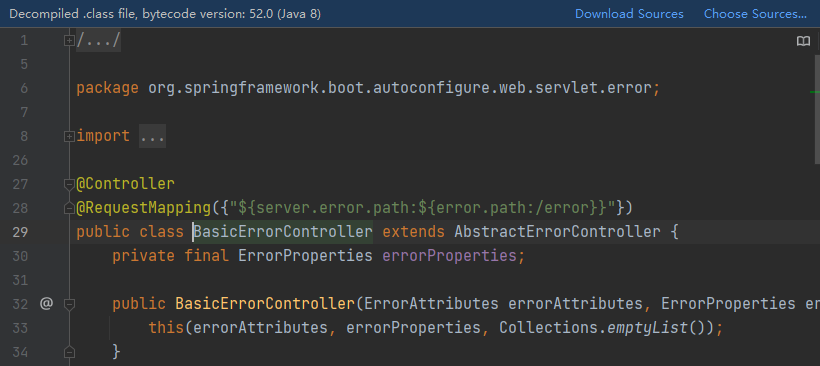This screenshot has width=820, height=366.
Task: Click the 'this' keyword at line 33
Action: point(166,328)
